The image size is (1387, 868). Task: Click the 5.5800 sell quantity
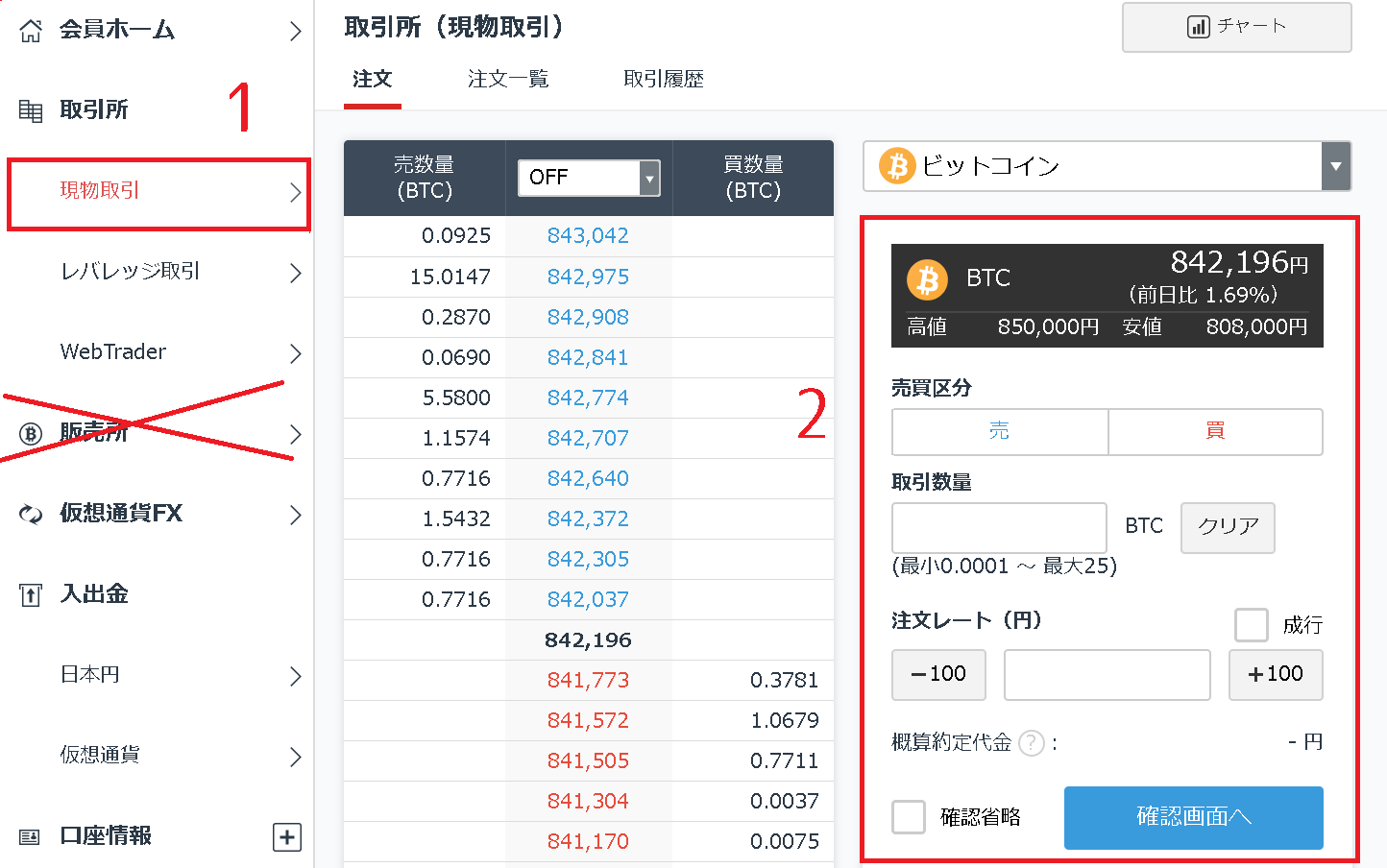(456, 398)
